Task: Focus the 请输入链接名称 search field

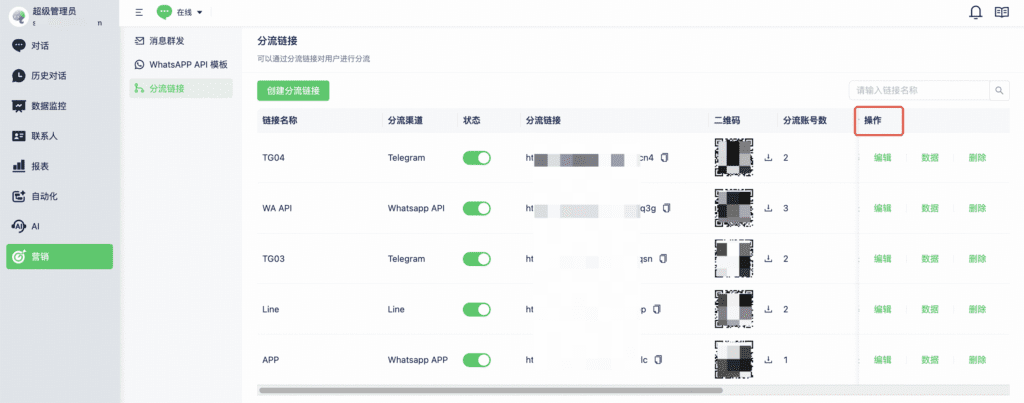Action: click(918, 90)
